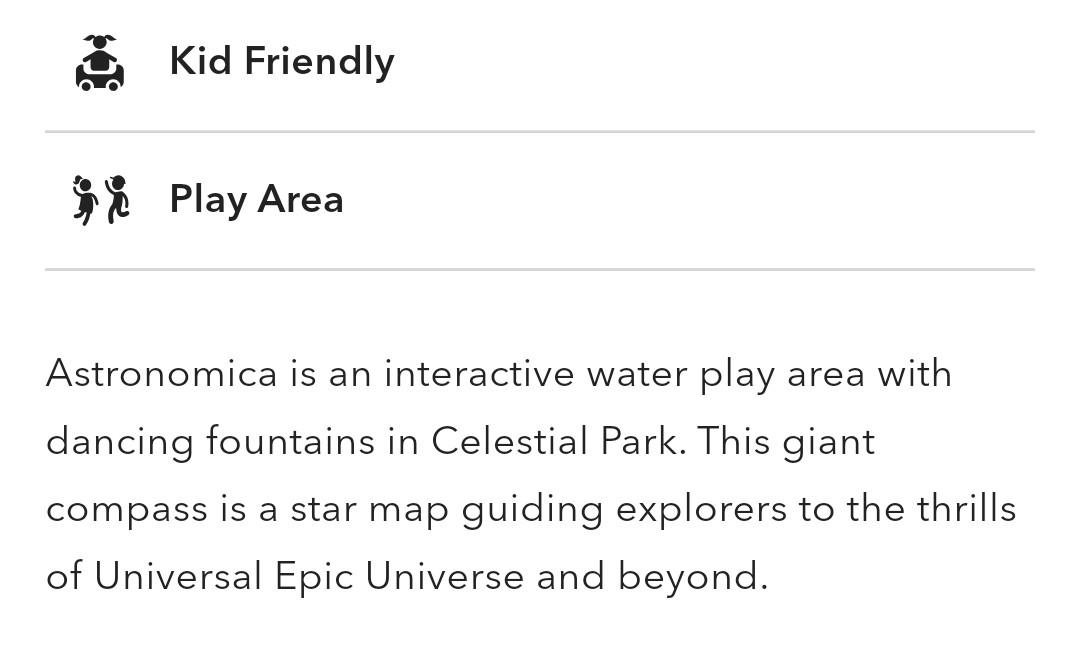Click the divider line below Play Area
Image resolution: width=1080 pixels, height=659 pixels.
click(540, 269)
